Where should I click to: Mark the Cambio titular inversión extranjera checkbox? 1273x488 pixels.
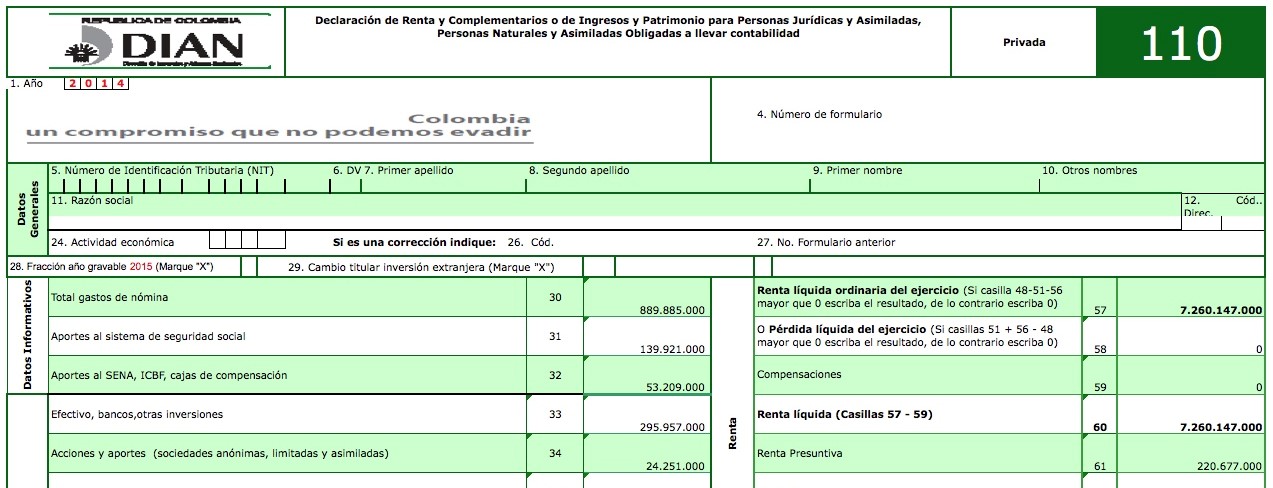point(598,267)
